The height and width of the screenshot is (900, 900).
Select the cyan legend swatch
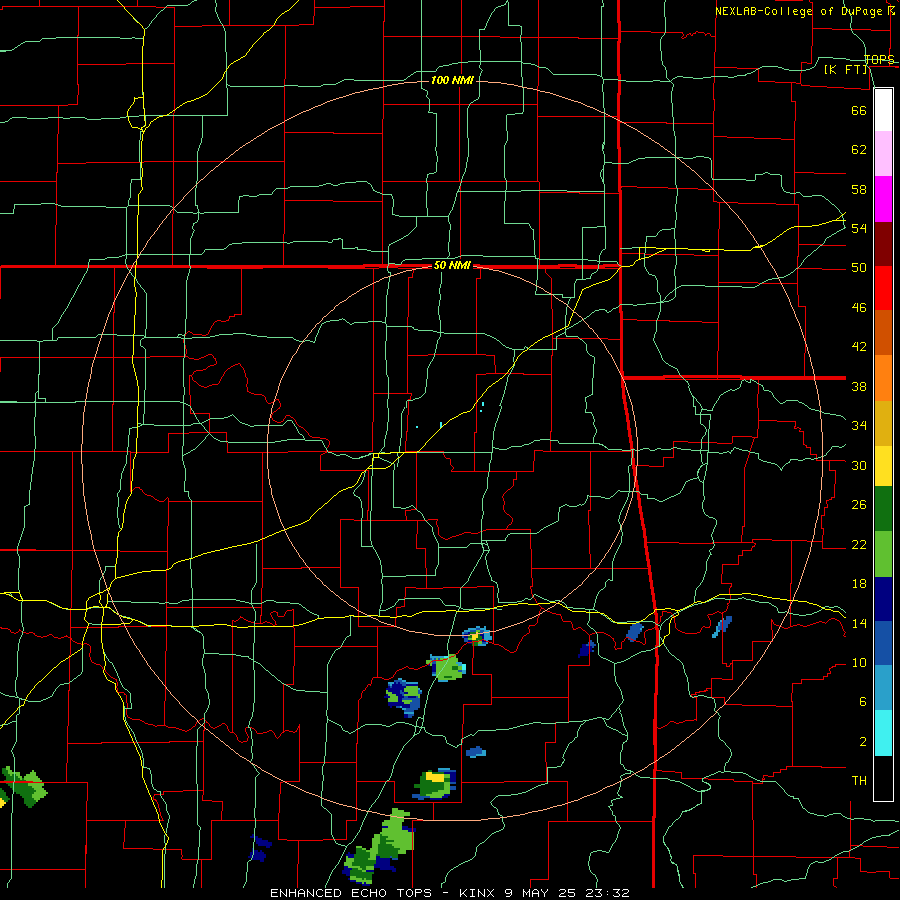(x=883, y=733)
